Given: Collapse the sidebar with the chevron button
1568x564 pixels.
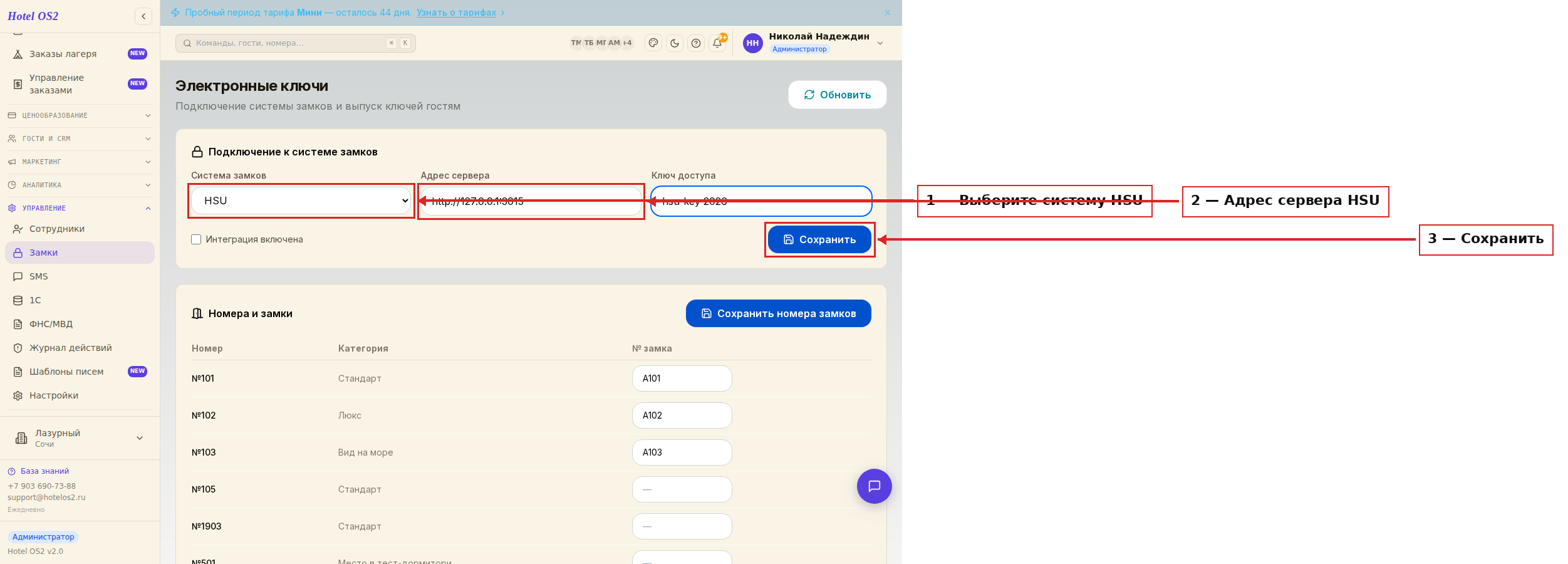Looking at the screenshot, I should coord(143,16).
